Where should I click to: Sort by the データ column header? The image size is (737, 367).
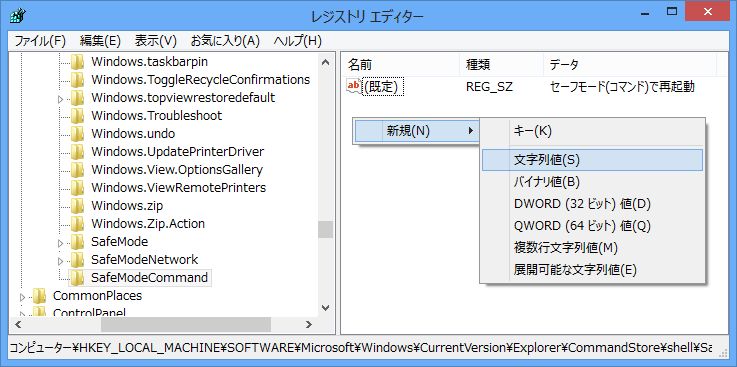tap(630, 64)
